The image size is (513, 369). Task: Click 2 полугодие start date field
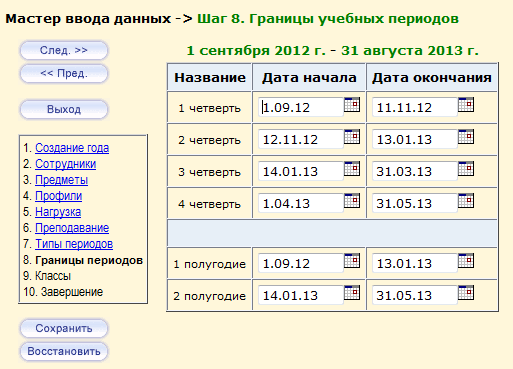click(x=301, y=295)
